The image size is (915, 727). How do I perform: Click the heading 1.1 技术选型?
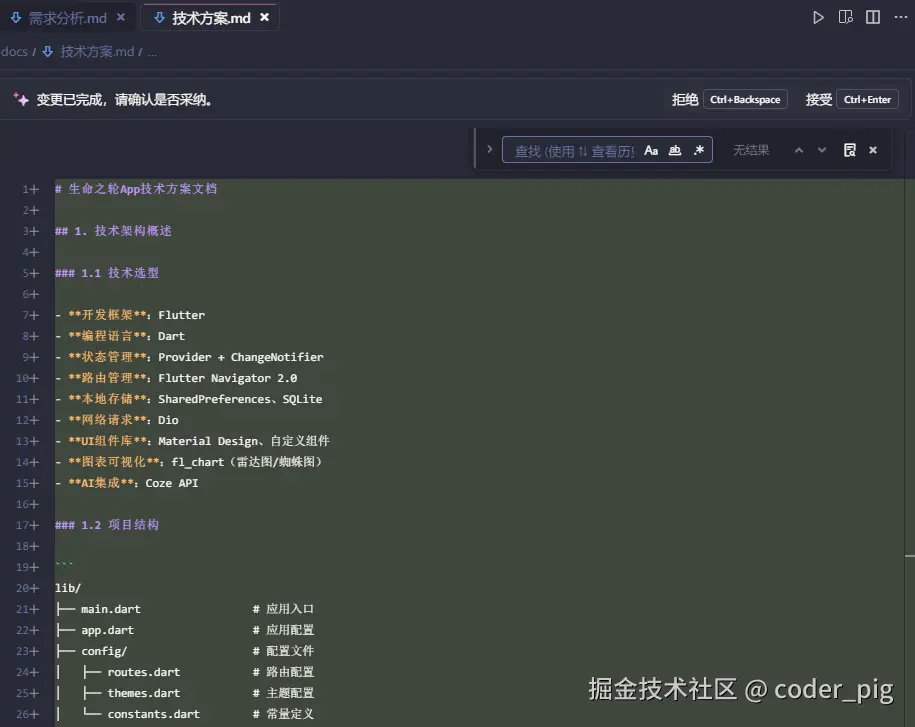[107, 272]
